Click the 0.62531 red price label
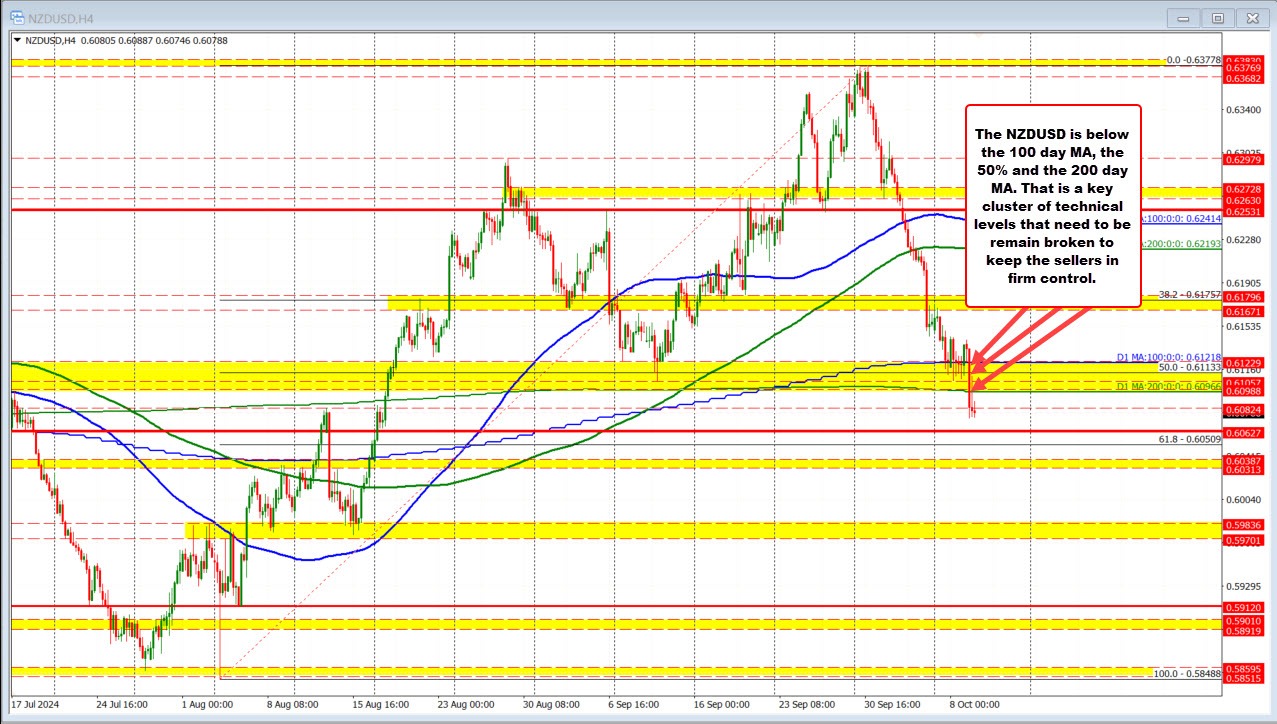The width and height of the screenshot is (1277, 724). [x=1243, y=211]
